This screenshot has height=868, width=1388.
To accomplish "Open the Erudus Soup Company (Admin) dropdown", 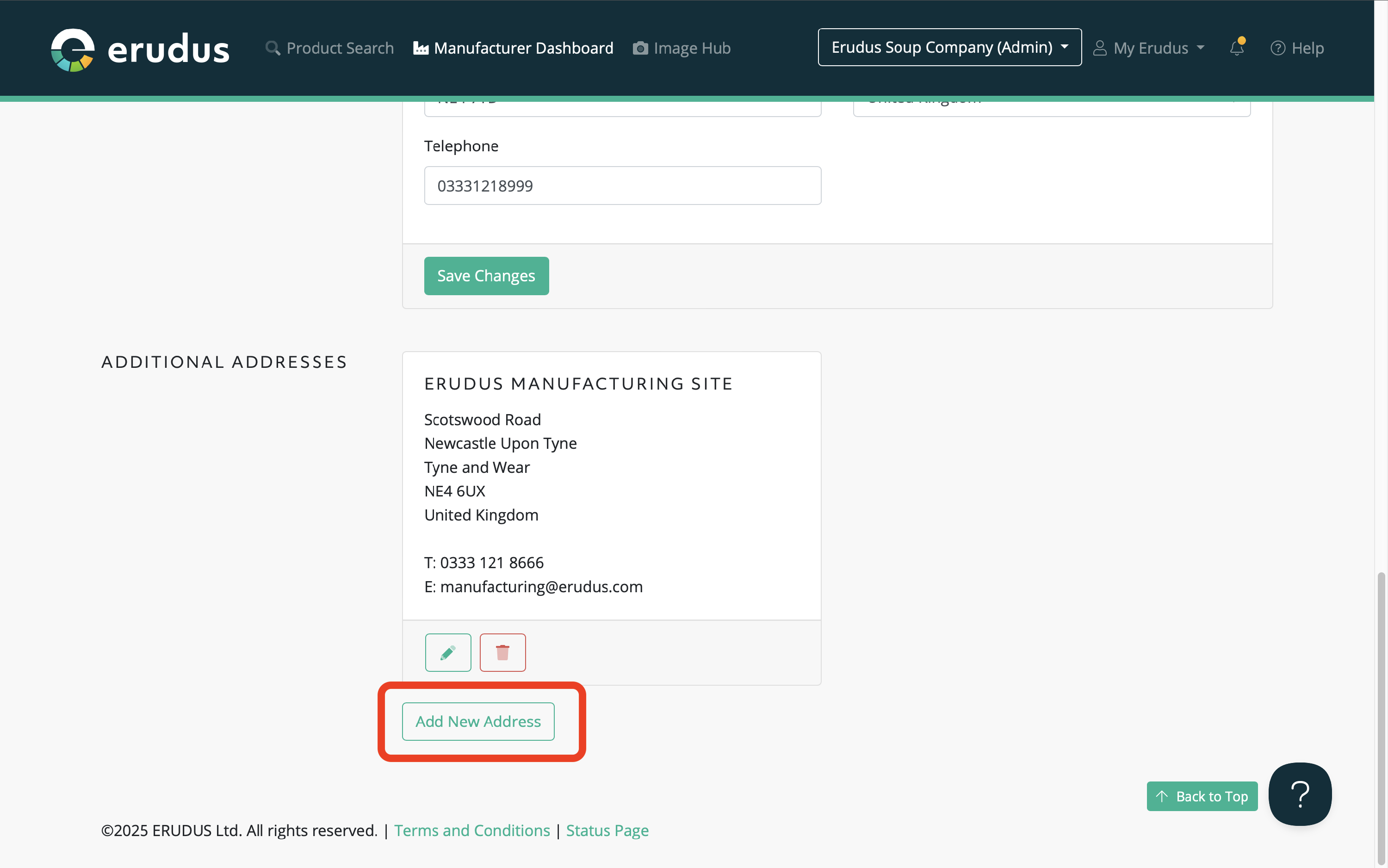I will [949, 47].
